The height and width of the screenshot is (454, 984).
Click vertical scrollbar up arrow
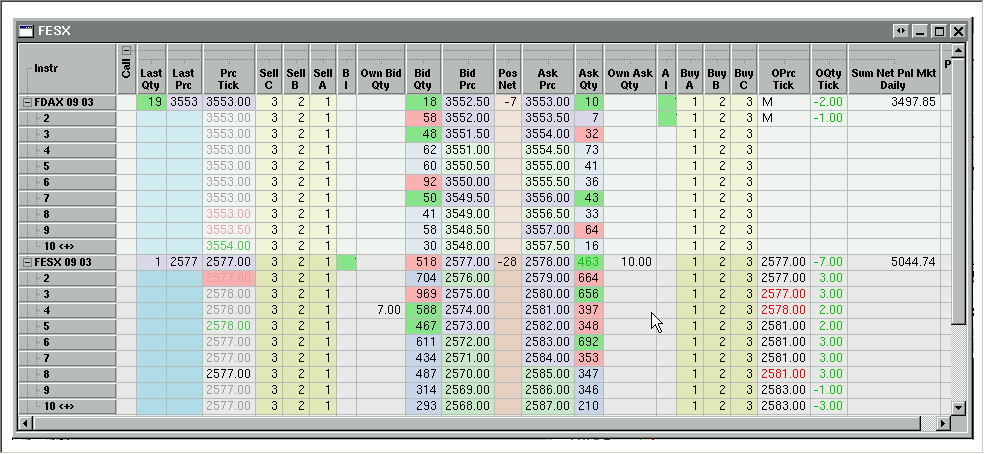pyautogui.click(x=959, y=50)
